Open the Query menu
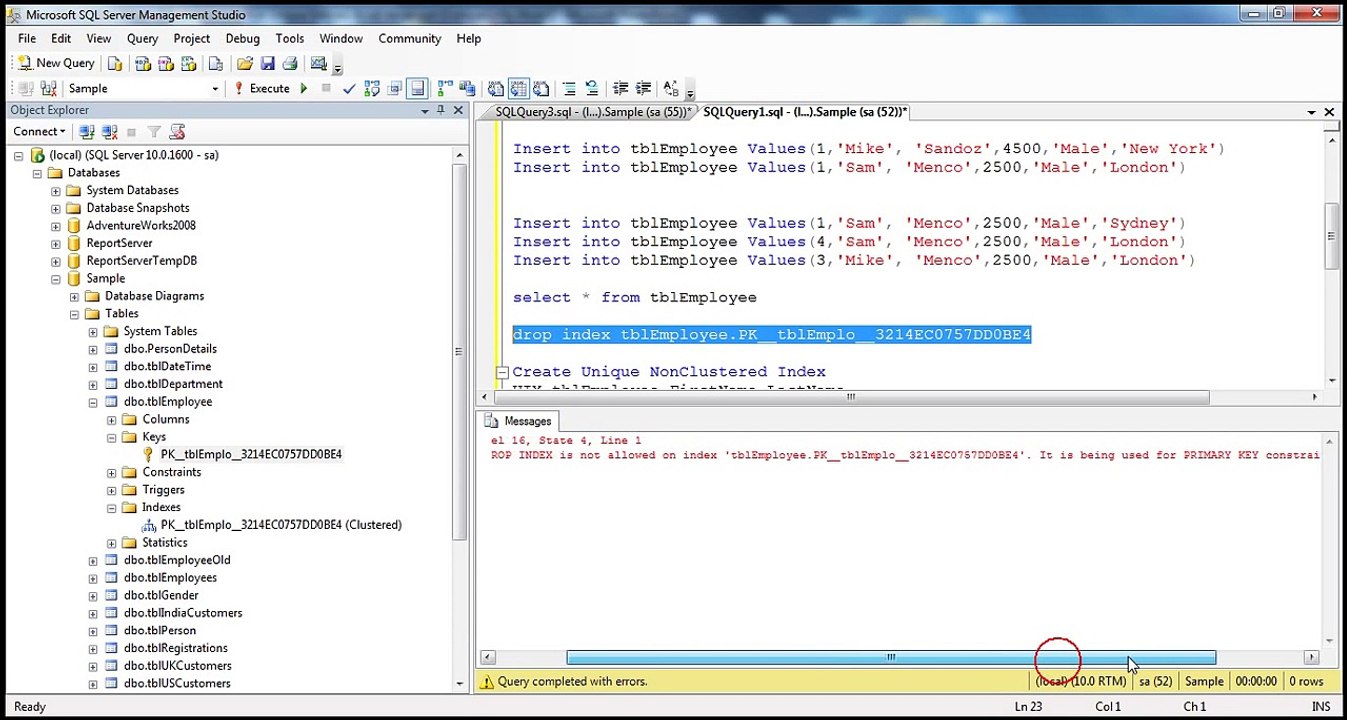Image resolution: width=1347 pixels, height=720 pixels. pyautogui.click(x=142, y=38)
